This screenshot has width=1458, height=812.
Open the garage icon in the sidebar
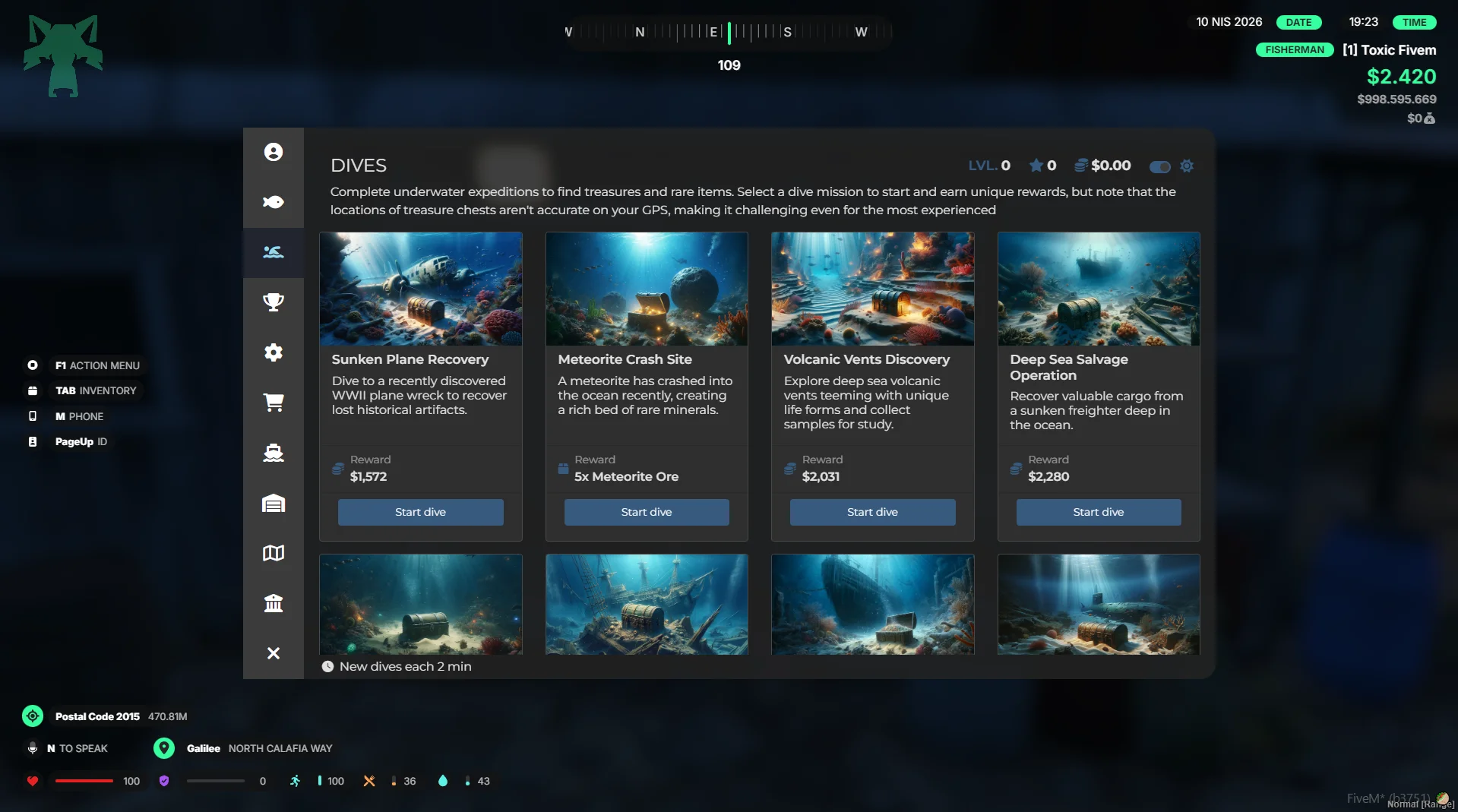(x=274, y=503)
